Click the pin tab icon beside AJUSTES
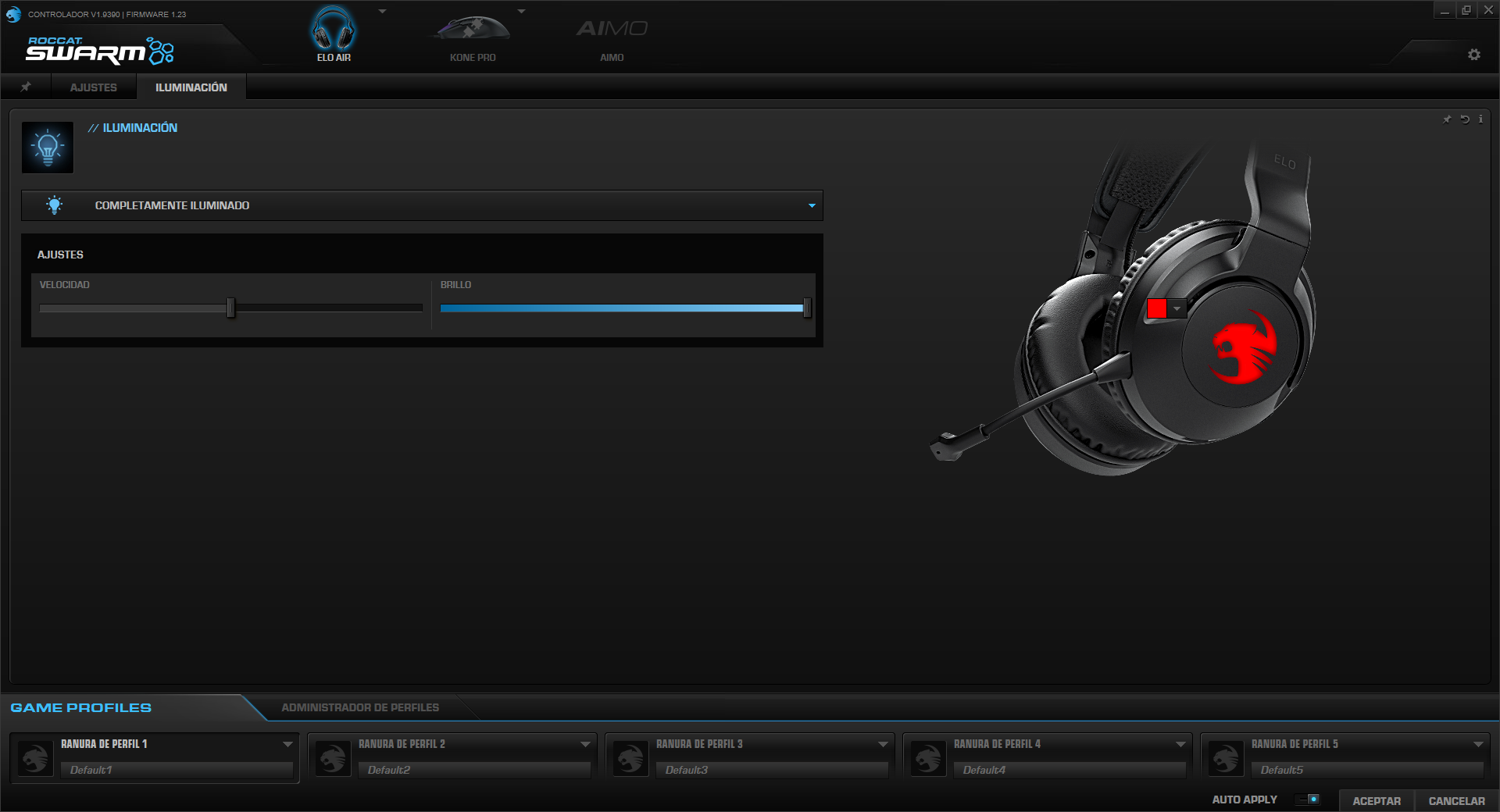 pos(26,87)
